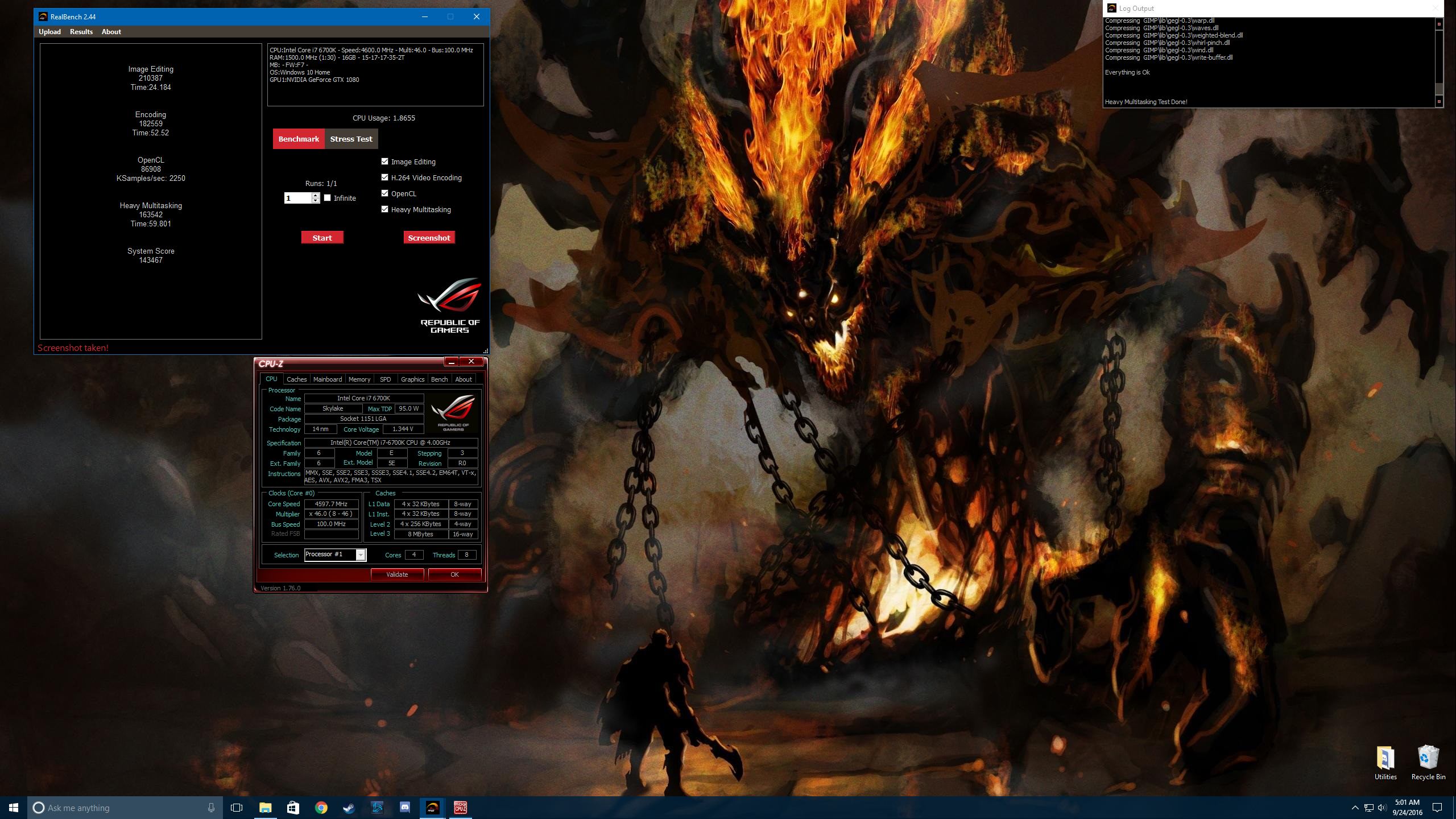The image size is (1456, 819).
Task: Open the Memory tab in CPU-Z
Action: point(359,379)
